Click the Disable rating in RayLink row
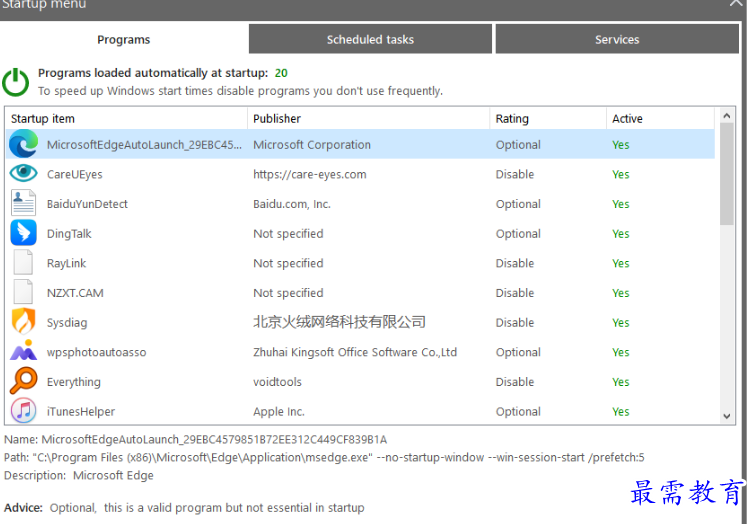 pyautogui.click(x=515, y=263)
